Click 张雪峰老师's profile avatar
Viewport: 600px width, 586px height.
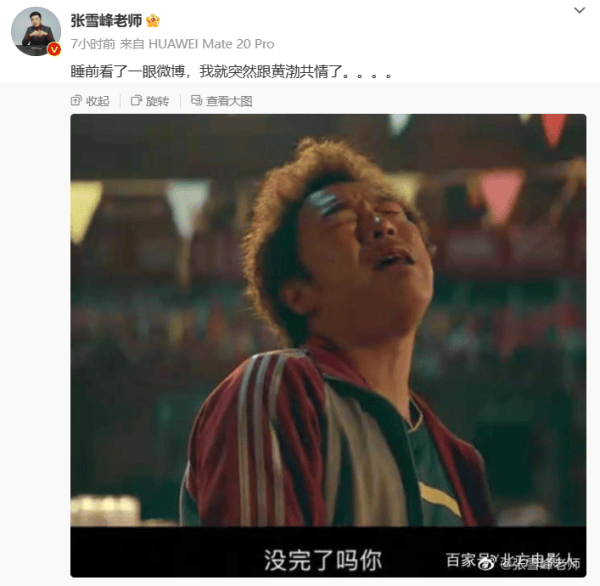point(36,31)
